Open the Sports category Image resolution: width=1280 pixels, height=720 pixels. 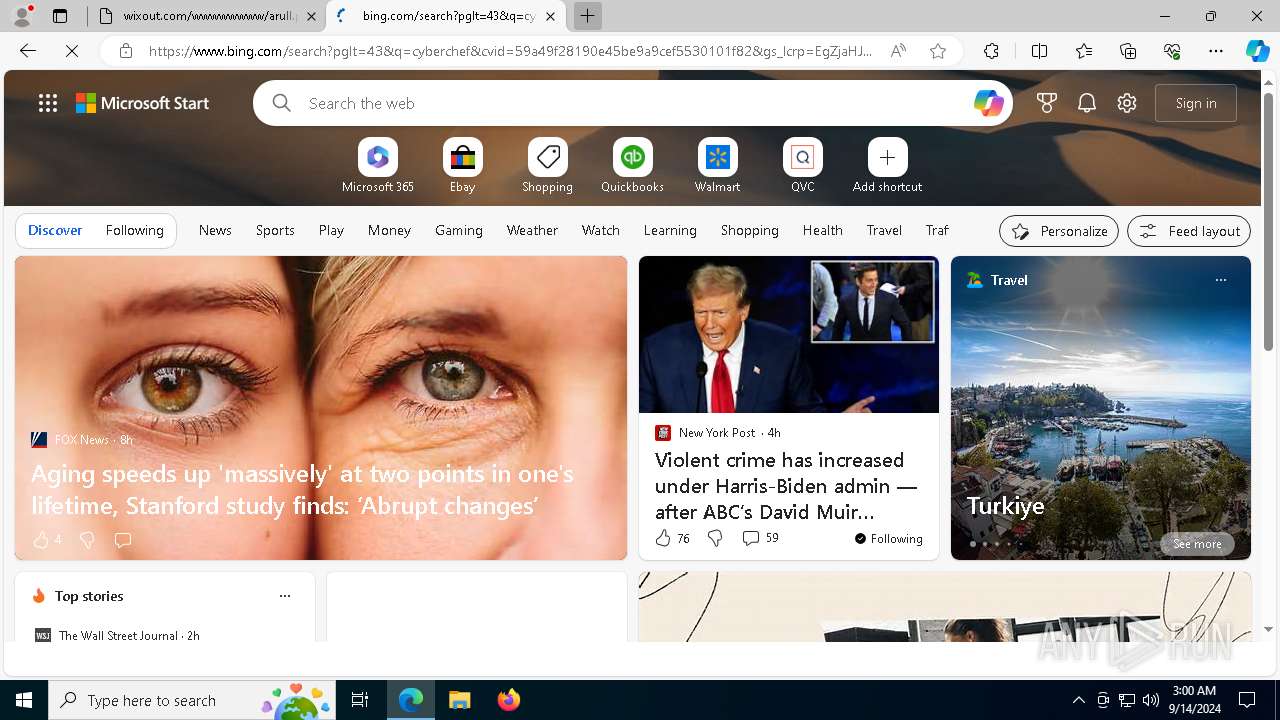click(x=275, y=230)
